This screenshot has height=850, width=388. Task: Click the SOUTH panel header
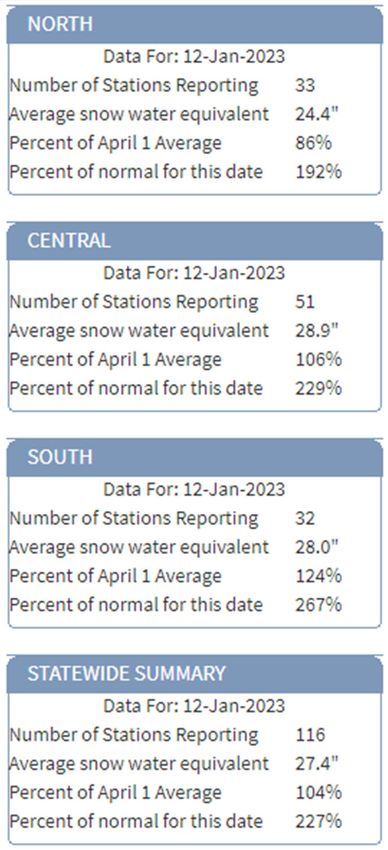coord(194,458)
